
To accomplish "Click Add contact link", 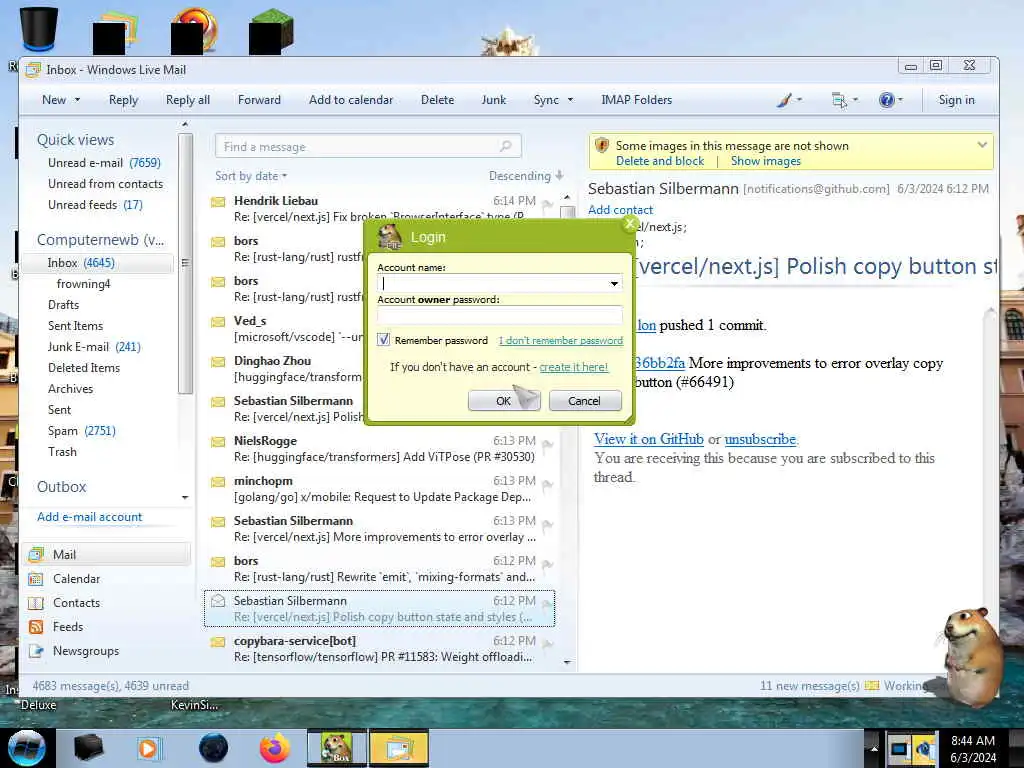I will [x=620, y=210].
